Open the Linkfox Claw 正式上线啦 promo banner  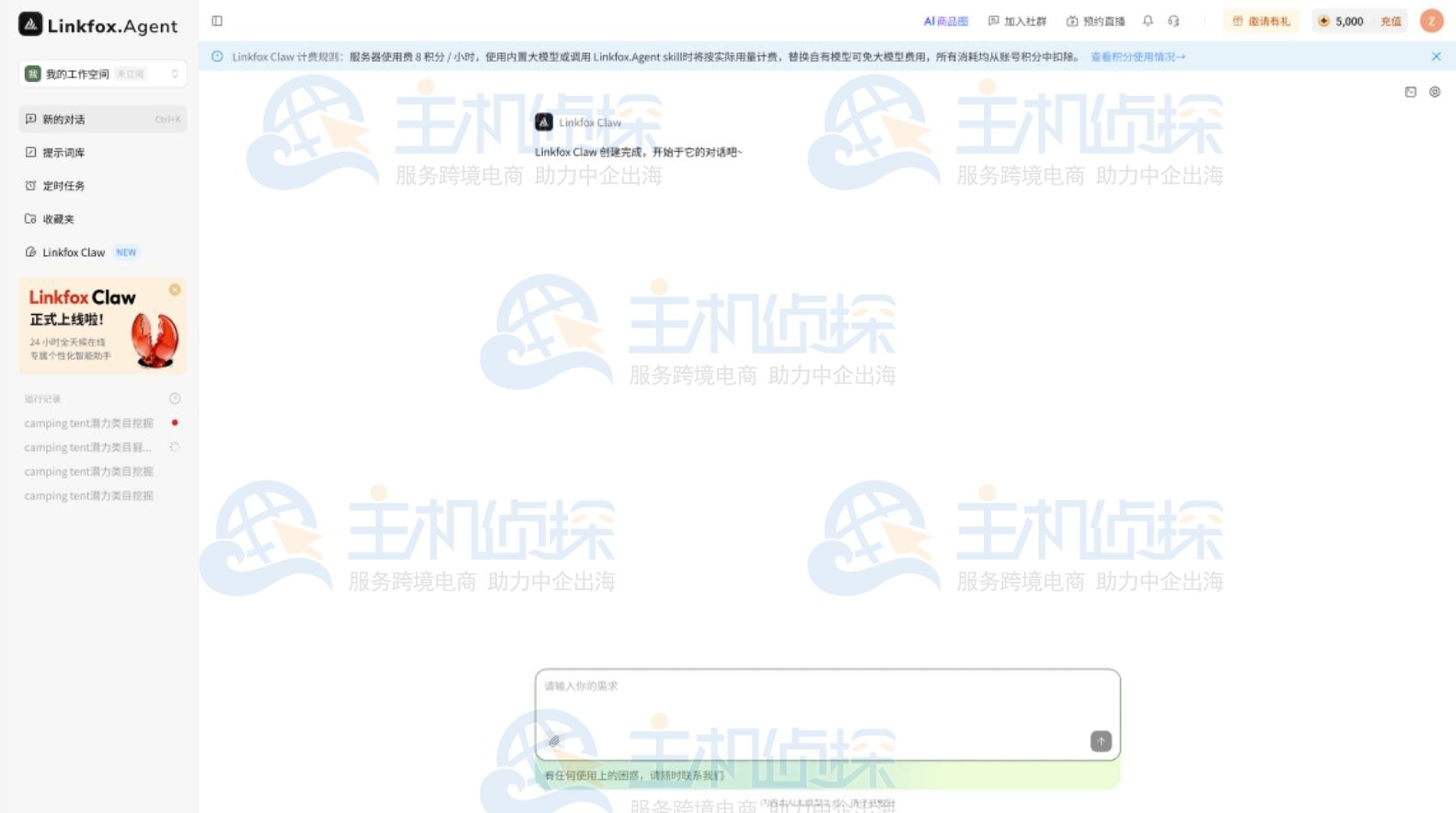coord(102,326)
